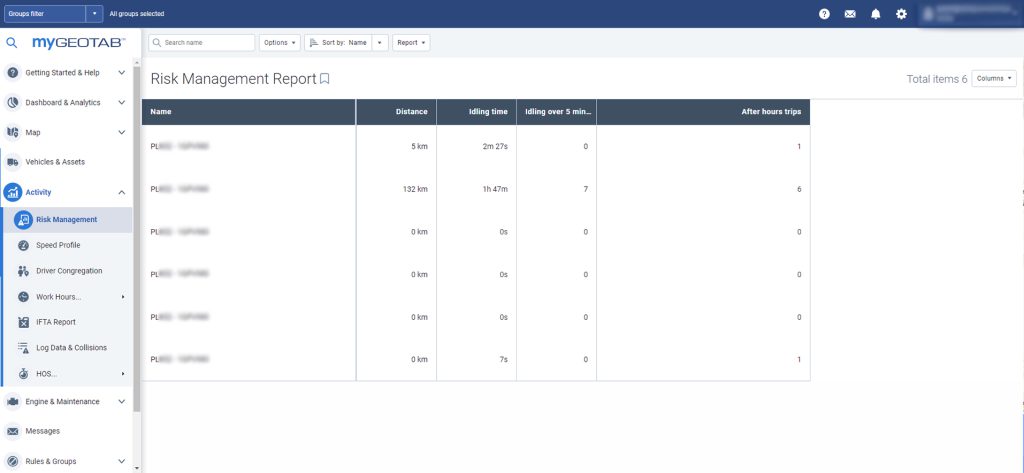Click the Vehicles & Assets truck icon
Viewport: 1024px width, 473px height.
[13, 162]
